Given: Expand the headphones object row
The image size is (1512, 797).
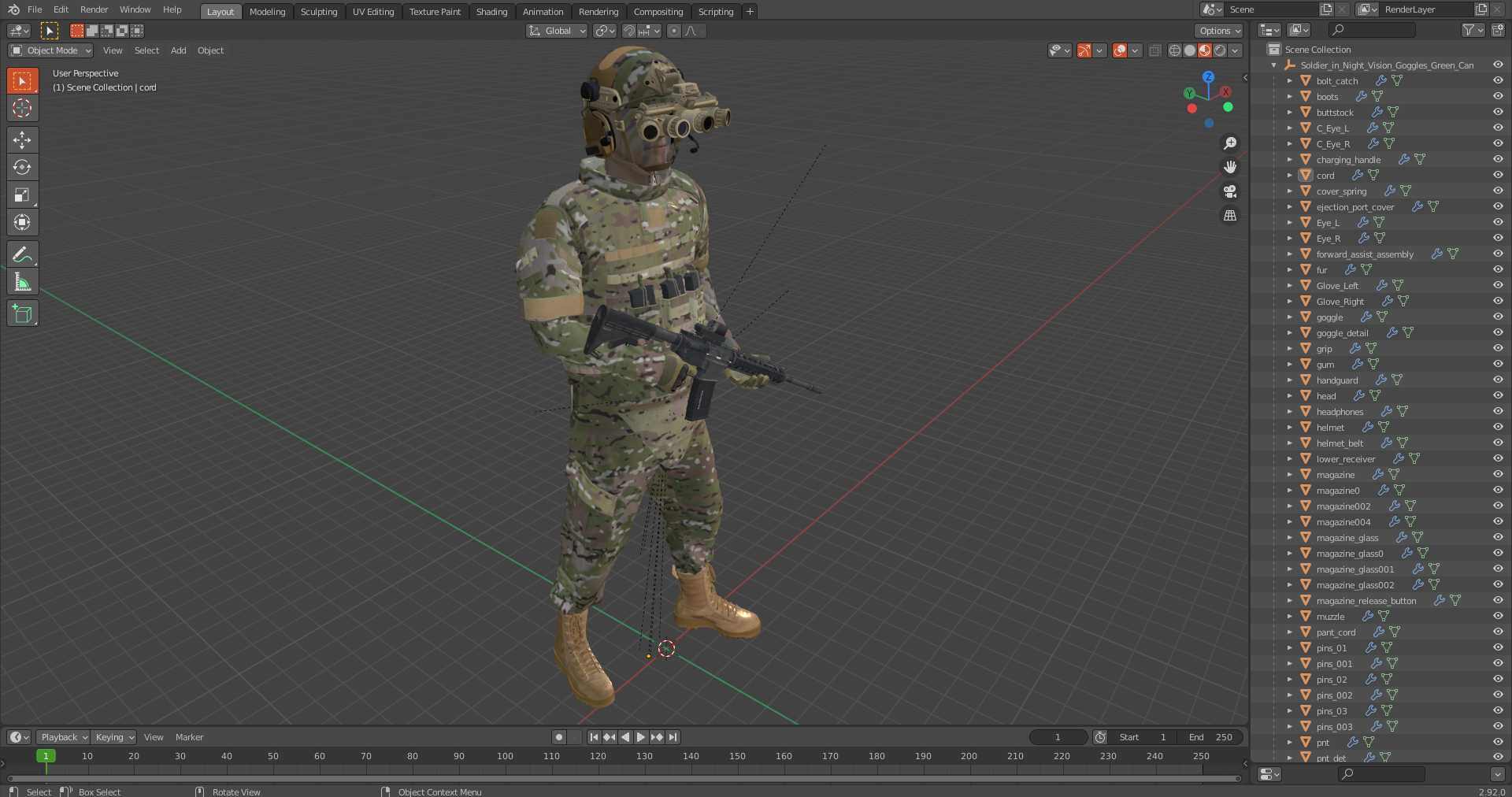Looking at the screenshot, I should [1289, 412].
